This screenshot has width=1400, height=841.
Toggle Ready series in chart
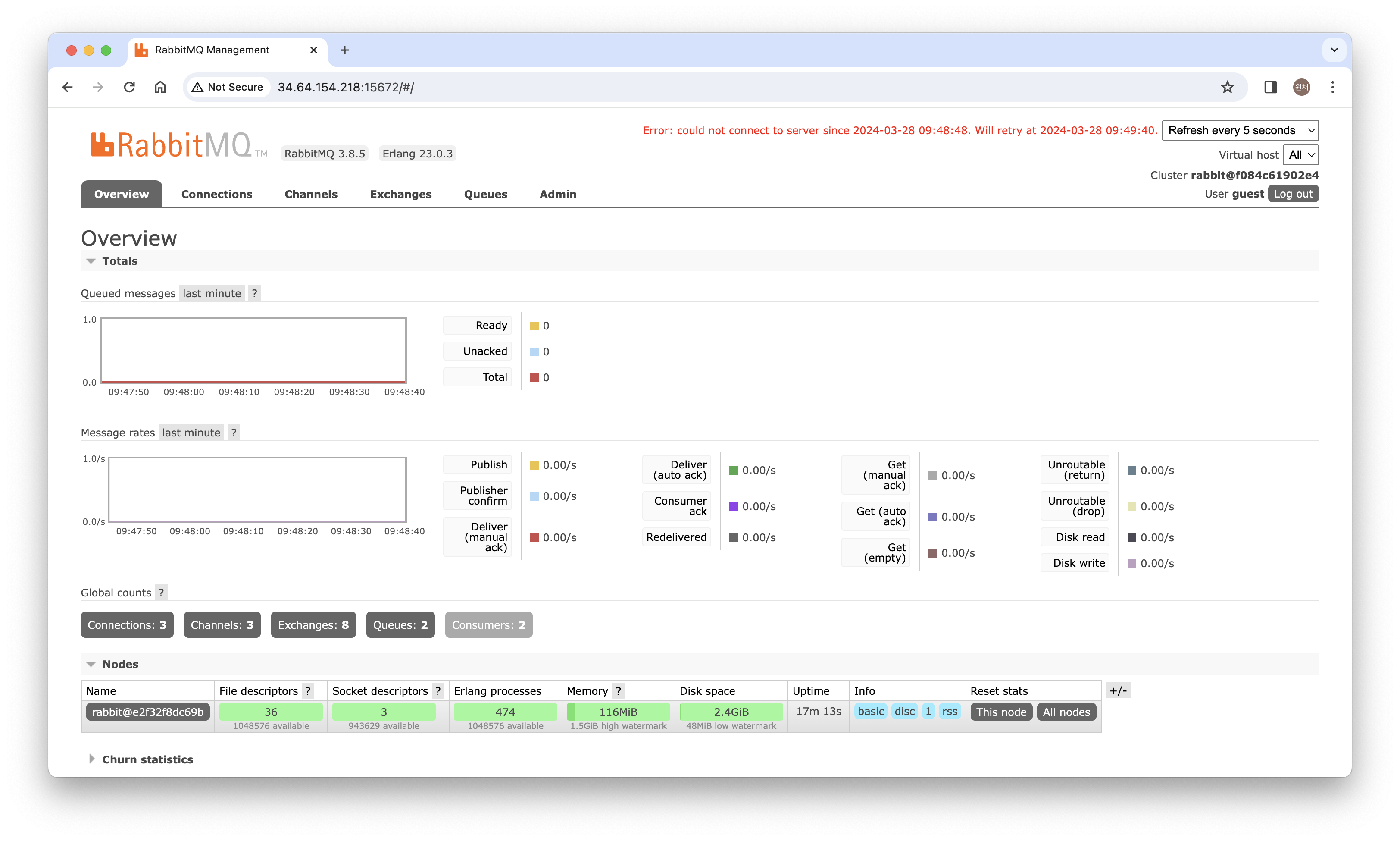click(x=478, y=325)
